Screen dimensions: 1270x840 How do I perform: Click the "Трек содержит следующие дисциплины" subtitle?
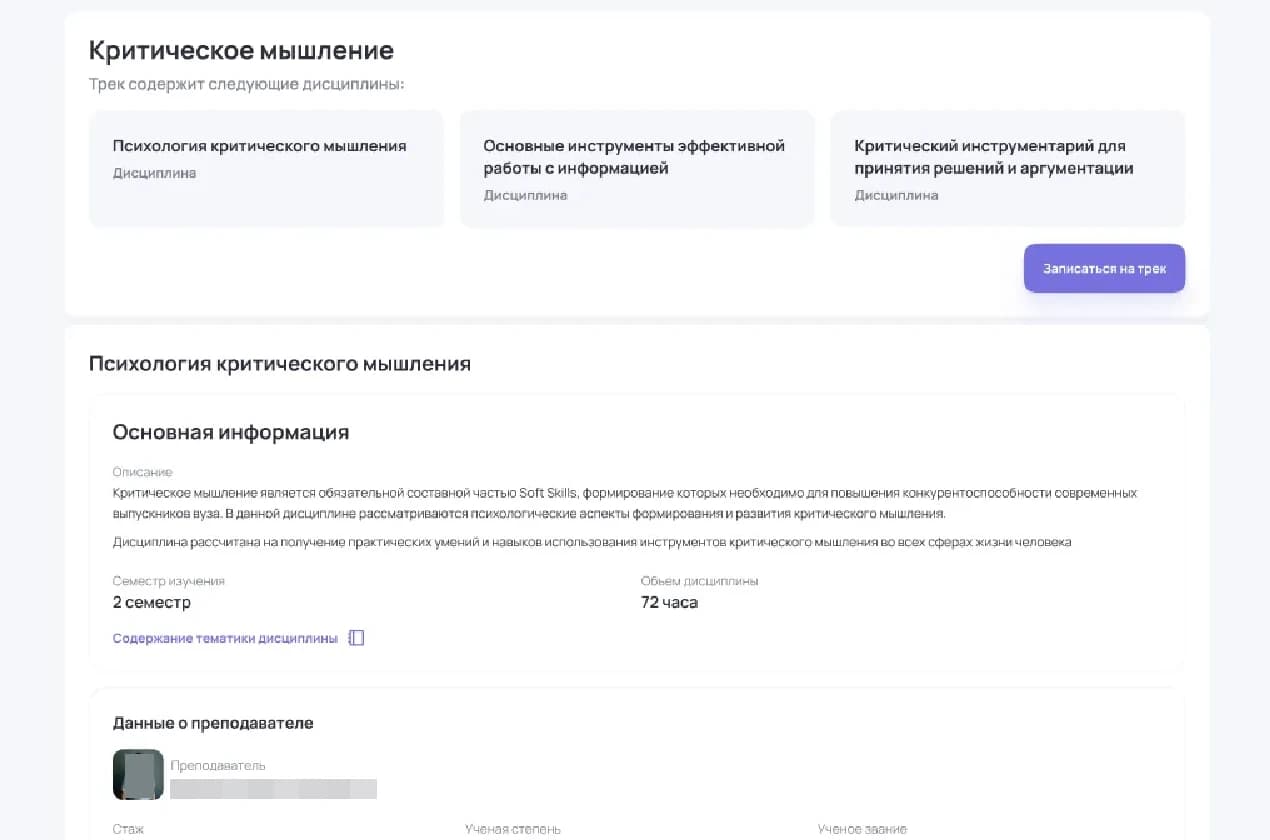pyautogui.click(x=246, y=84)
